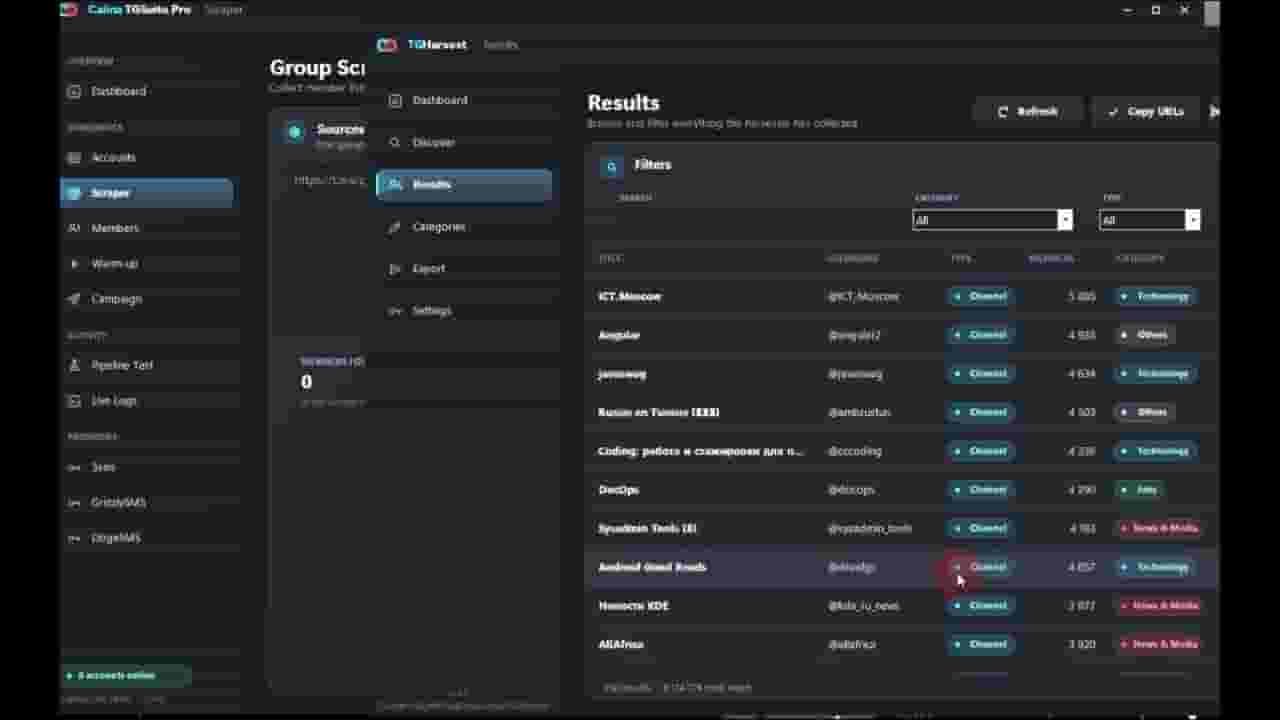Click the TGHarvest logo icon
Screen dimensions: 1280x720
(387, 45)
